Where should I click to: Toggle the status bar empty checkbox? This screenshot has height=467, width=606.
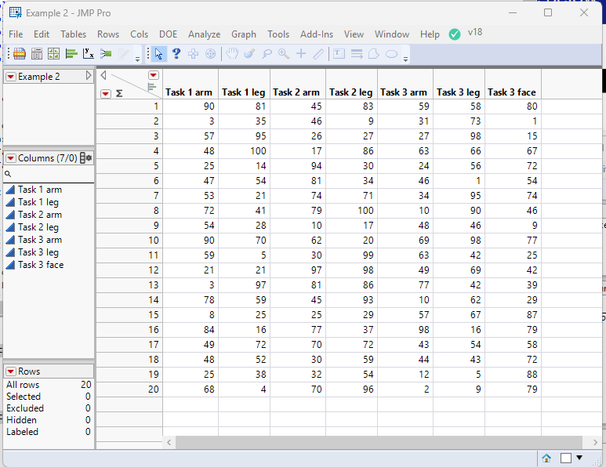[566, 458]
